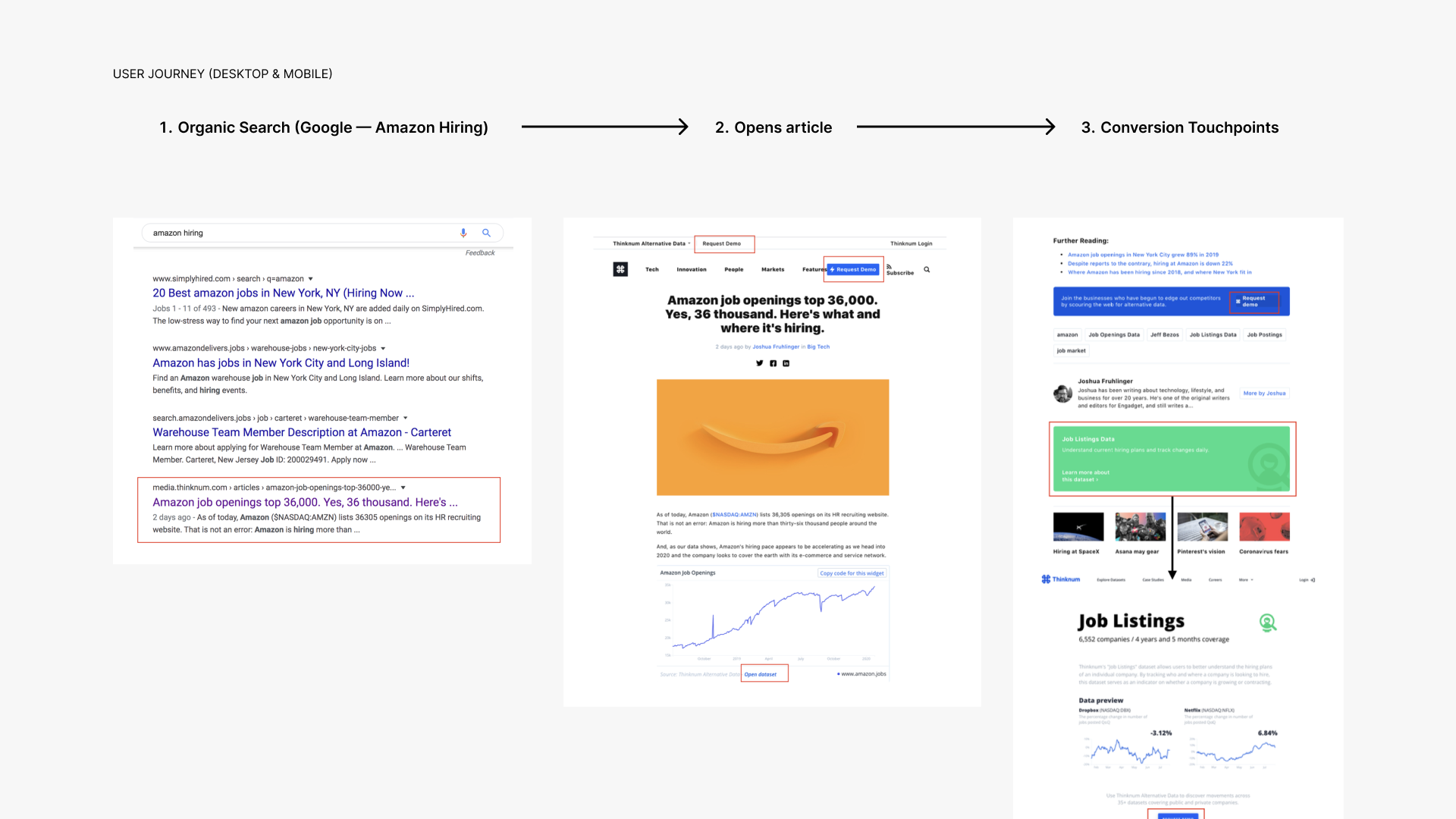Open '20 Best amazon jobs in New York' result
1456x819 pixels.
click(284, 293)
